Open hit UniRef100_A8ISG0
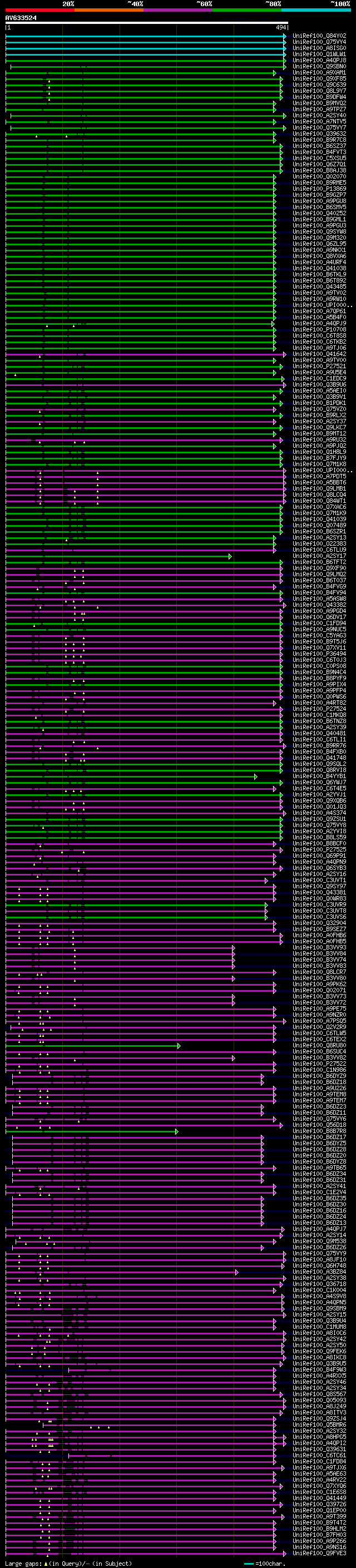Viewport: 356px width, 1568px height. (x=319, y=48)
